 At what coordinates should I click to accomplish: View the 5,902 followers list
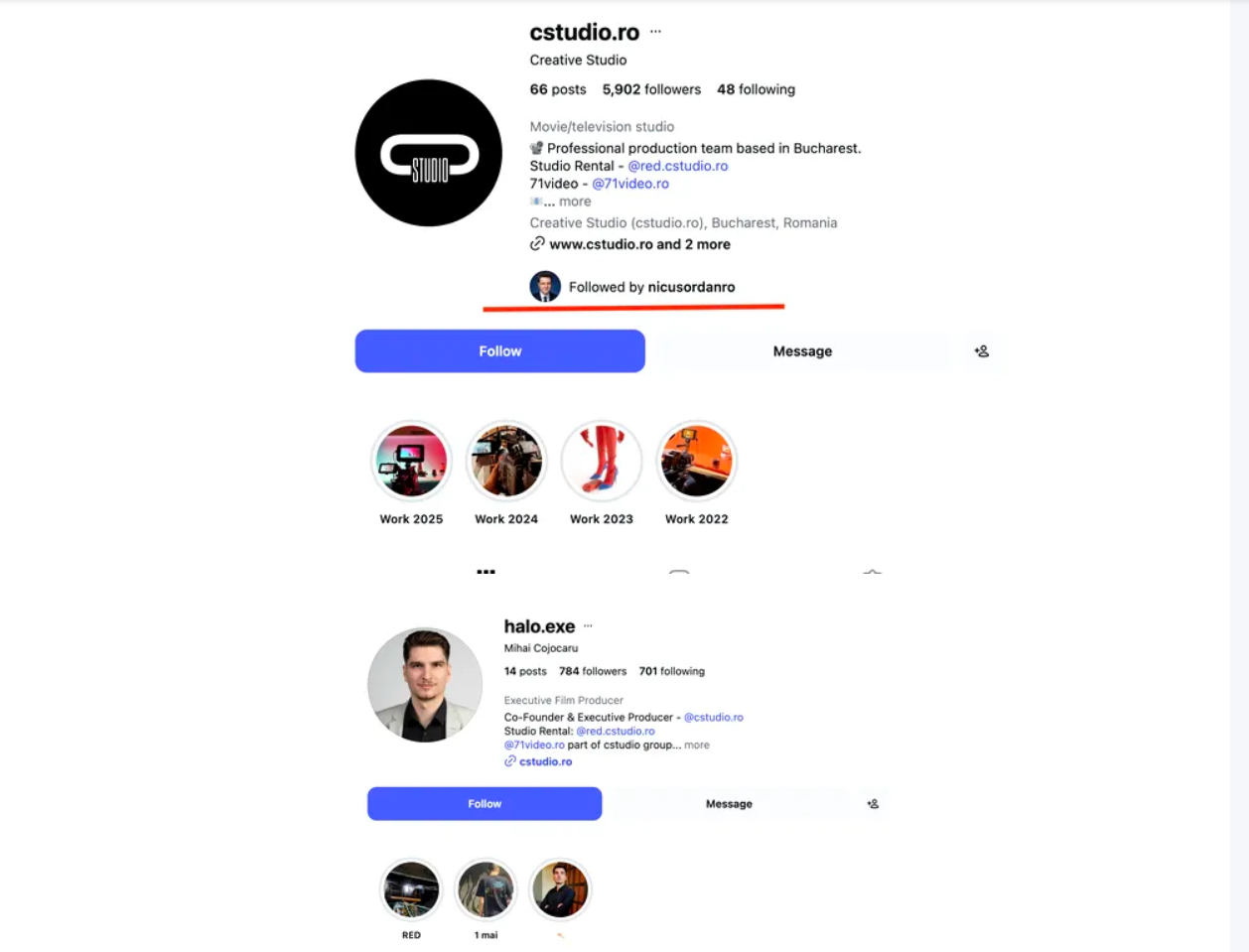651,89
